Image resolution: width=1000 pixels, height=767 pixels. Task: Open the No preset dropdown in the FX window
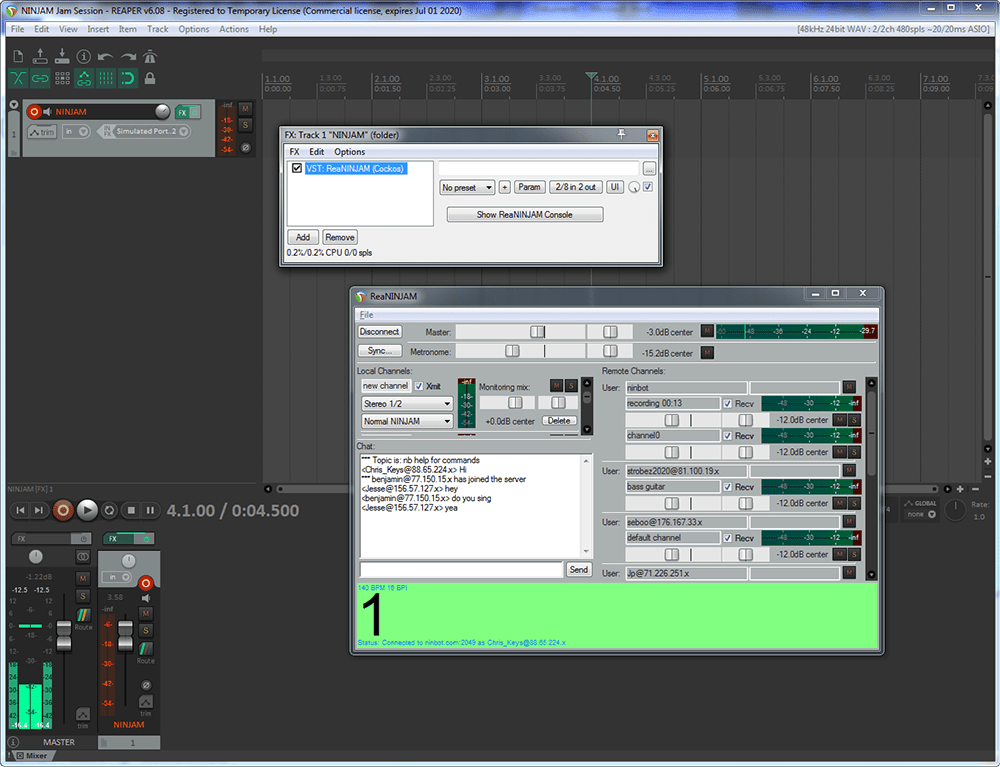point(467,187)
